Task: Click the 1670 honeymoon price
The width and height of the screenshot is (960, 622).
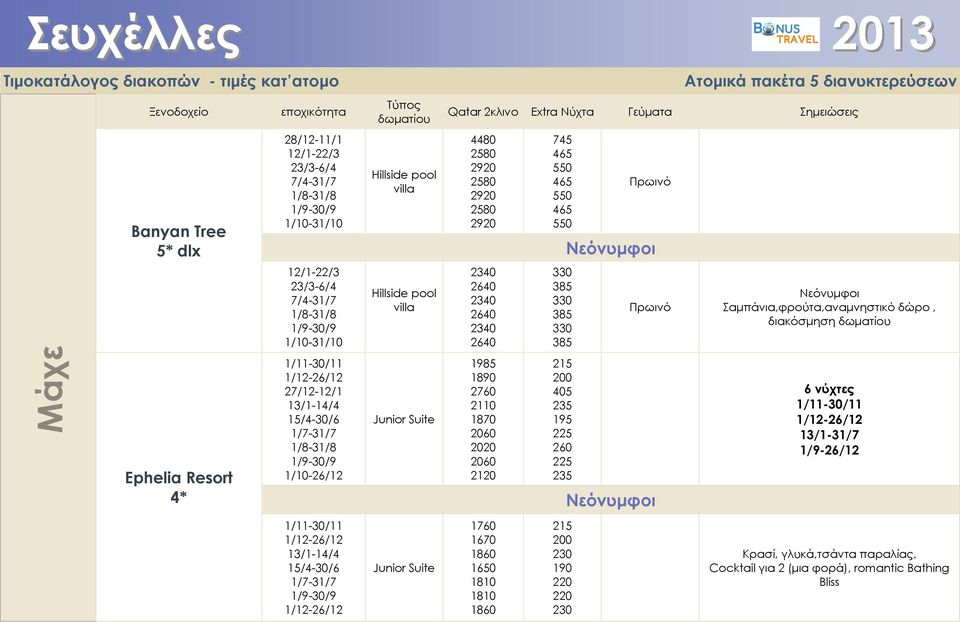Action: [x=482, y=540]
